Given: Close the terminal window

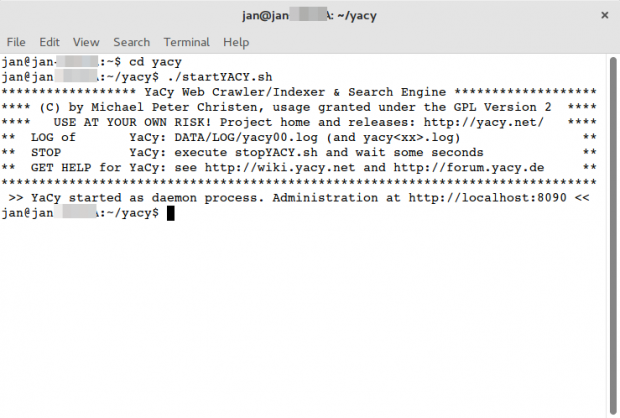Looking at the screenshot, I should coord(605,15).
